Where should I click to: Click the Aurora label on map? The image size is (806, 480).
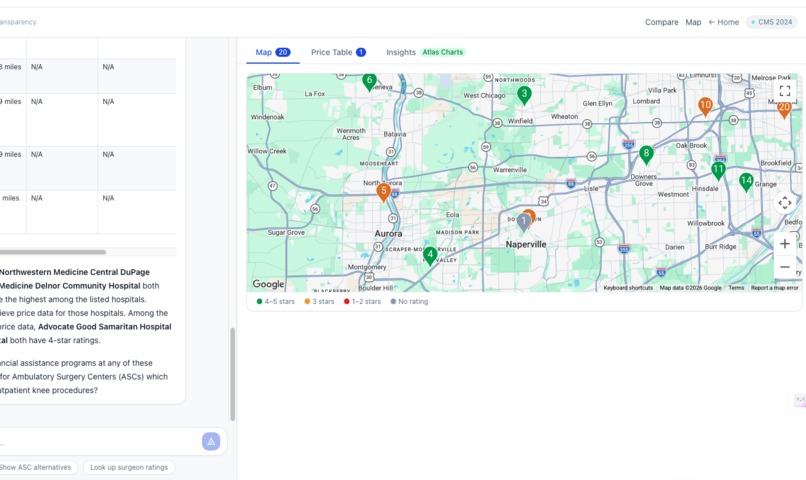tap(388, 234)
